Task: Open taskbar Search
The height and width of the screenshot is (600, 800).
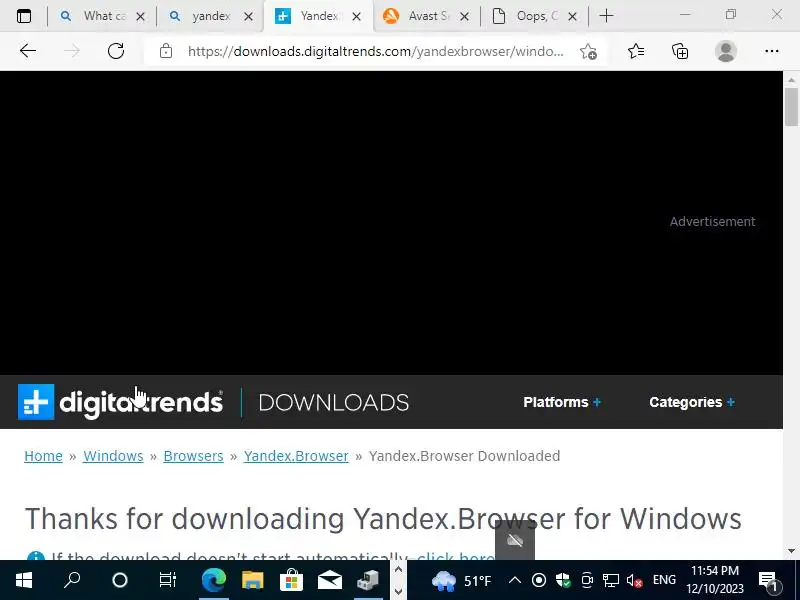Action: click(72, 580)
